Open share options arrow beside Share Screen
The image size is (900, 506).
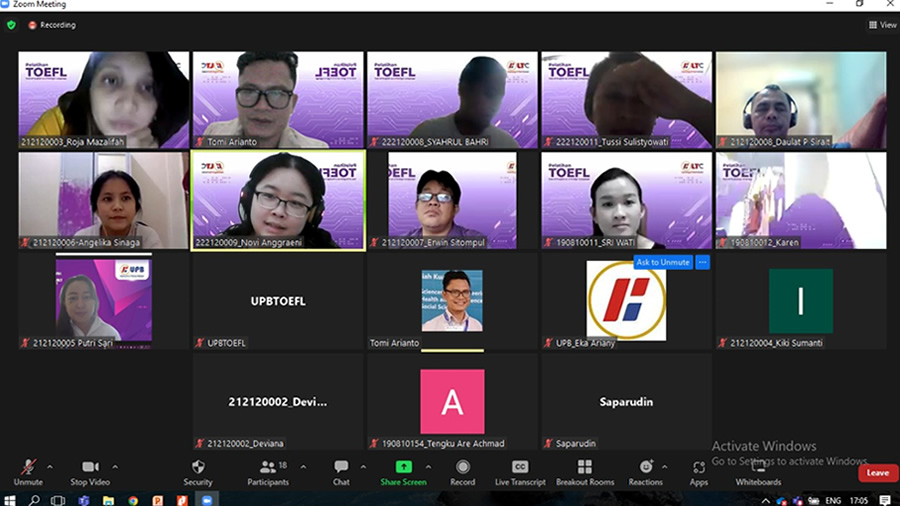point(428,467)
